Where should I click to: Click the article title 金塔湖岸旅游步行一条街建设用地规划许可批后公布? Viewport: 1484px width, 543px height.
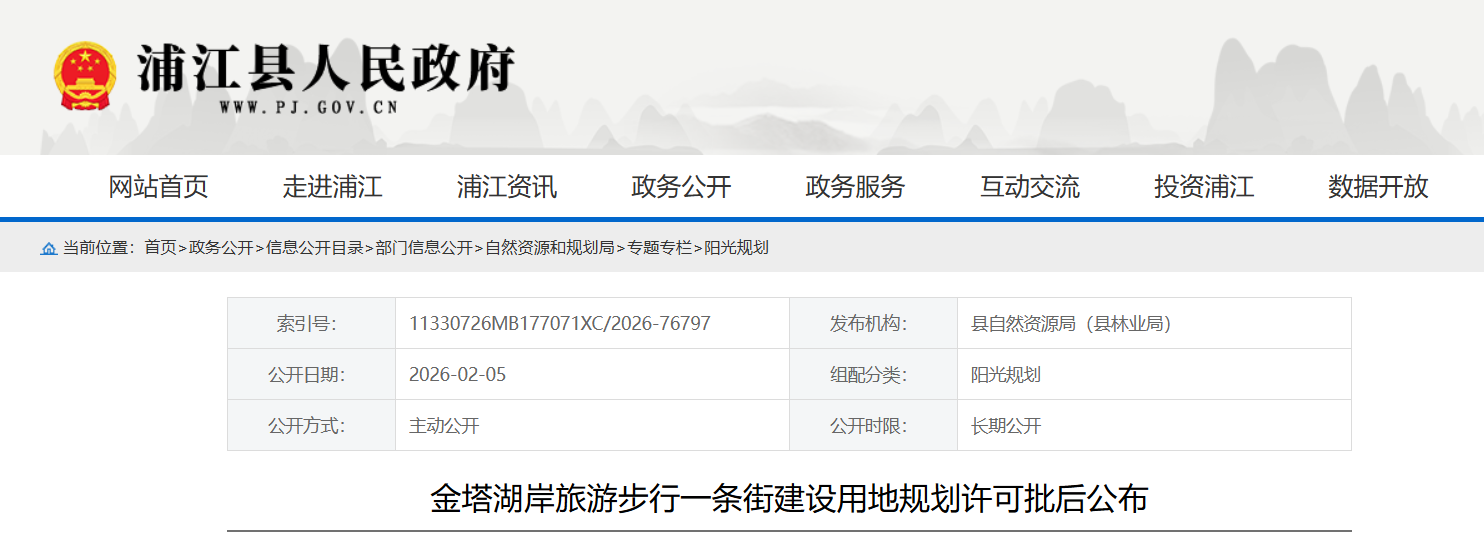pos(788,498)
